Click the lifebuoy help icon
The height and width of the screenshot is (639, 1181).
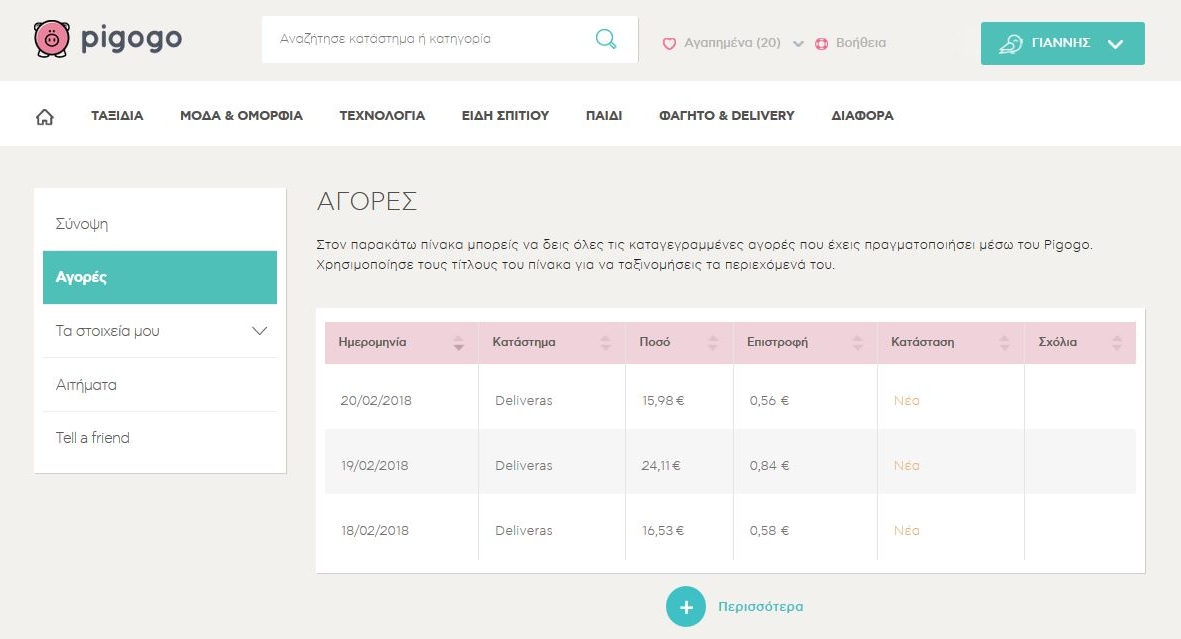pos(821,44)
